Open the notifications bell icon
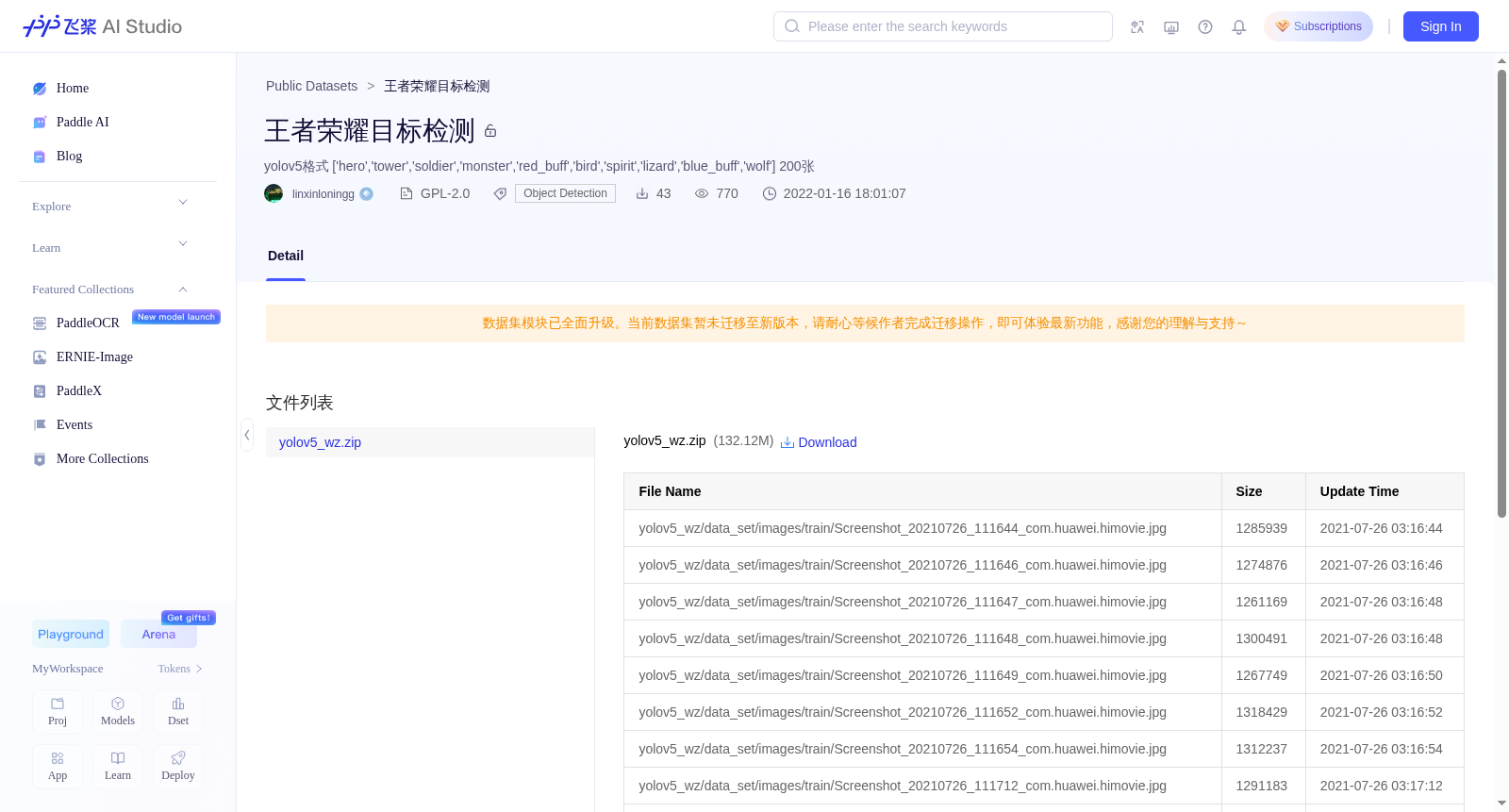 point(1239,26)
